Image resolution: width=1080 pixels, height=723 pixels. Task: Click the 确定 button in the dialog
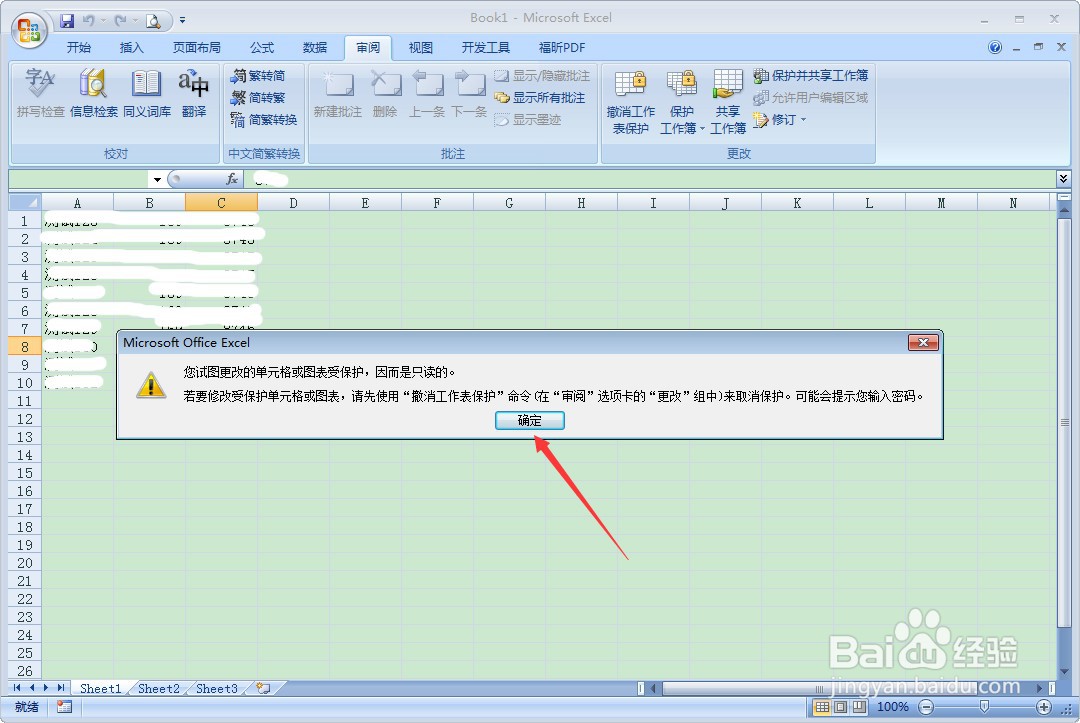coord(529,420)
